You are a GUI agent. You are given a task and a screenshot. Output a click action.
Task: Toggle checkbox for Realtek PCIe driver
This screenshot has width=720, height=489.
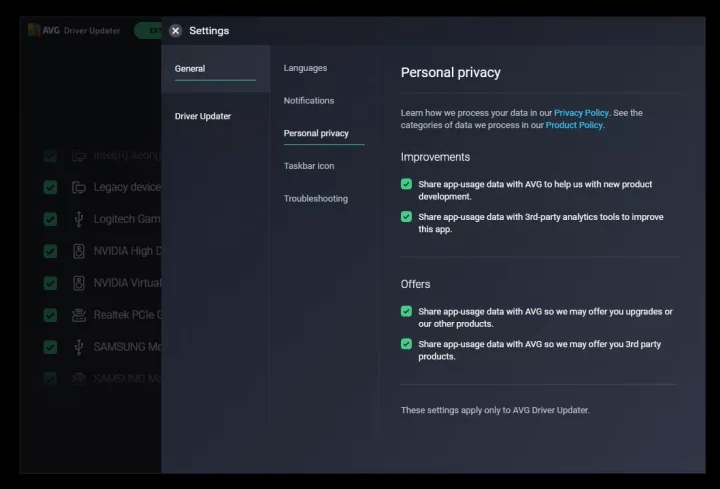50,315
